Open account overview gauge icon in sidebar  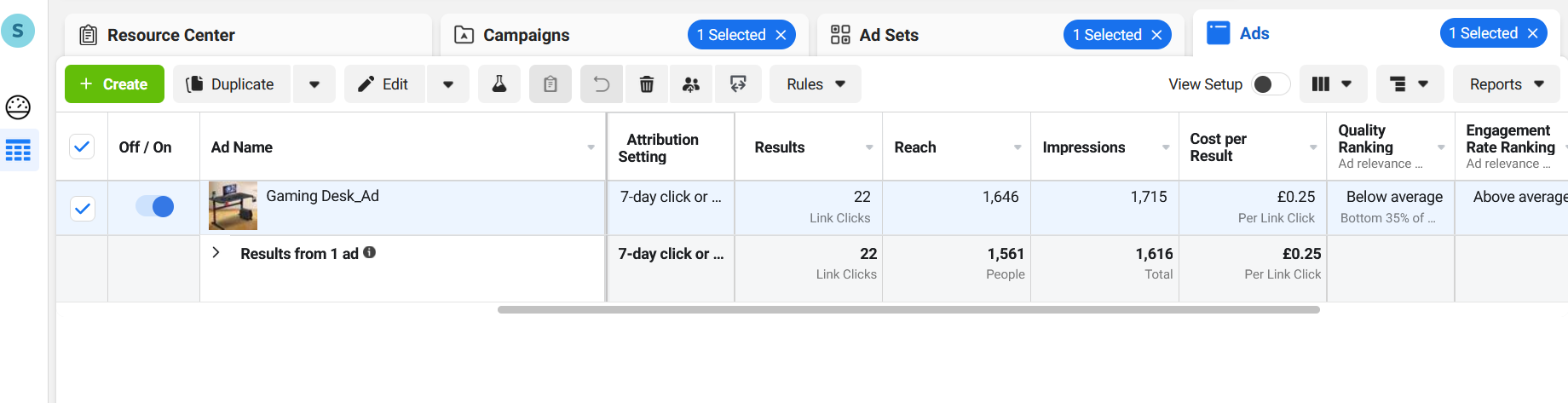click(18, 107)
